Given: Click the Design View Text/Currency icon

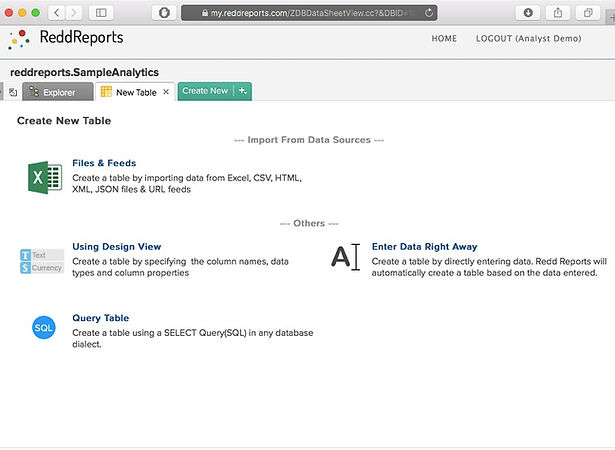Looking at the screenshot, I should 42,261.
